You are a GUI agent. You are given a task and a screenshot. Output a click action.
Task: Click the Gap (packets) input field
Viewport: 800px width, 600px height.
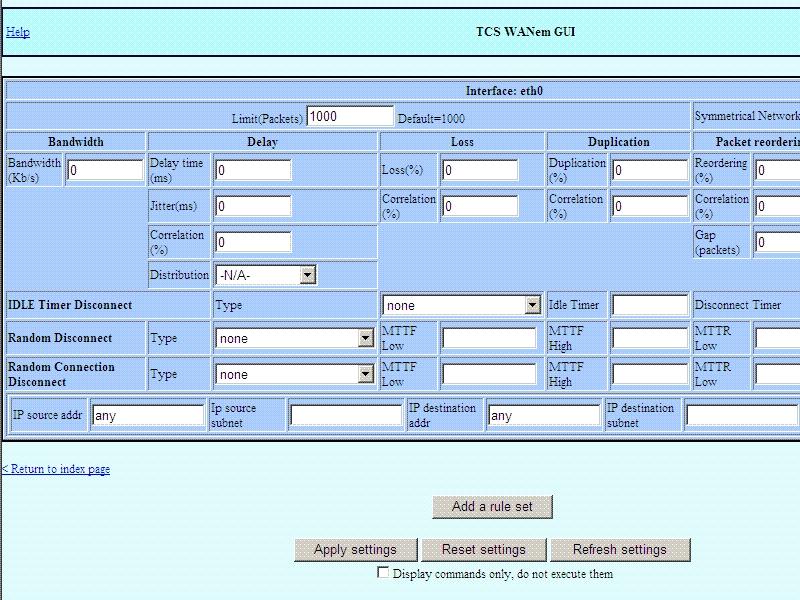pyautogui.click(x=777, y=242)
